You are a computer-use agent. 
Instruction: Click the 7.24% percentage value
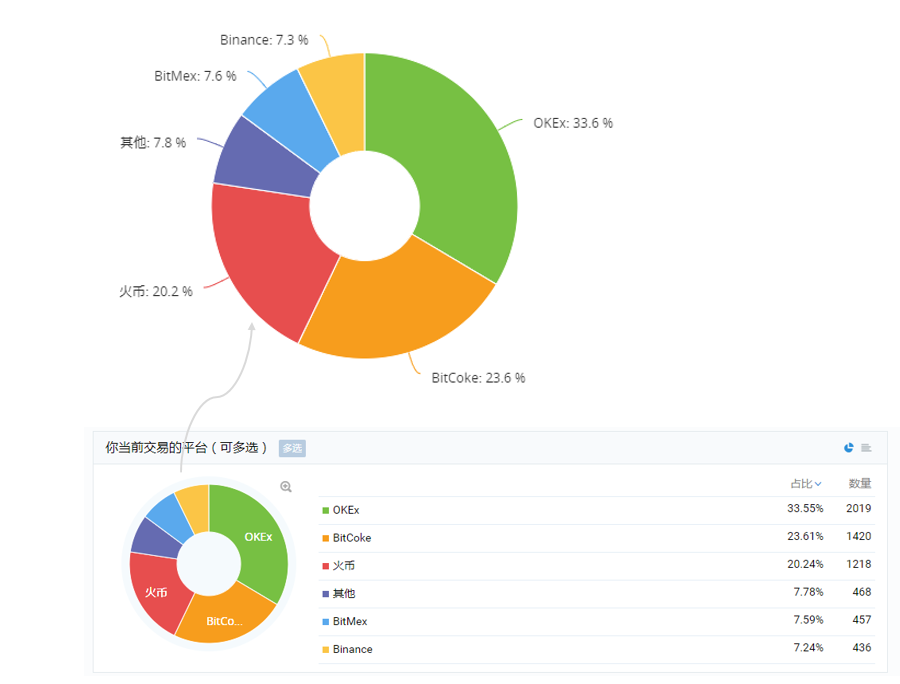coord(808,647)
